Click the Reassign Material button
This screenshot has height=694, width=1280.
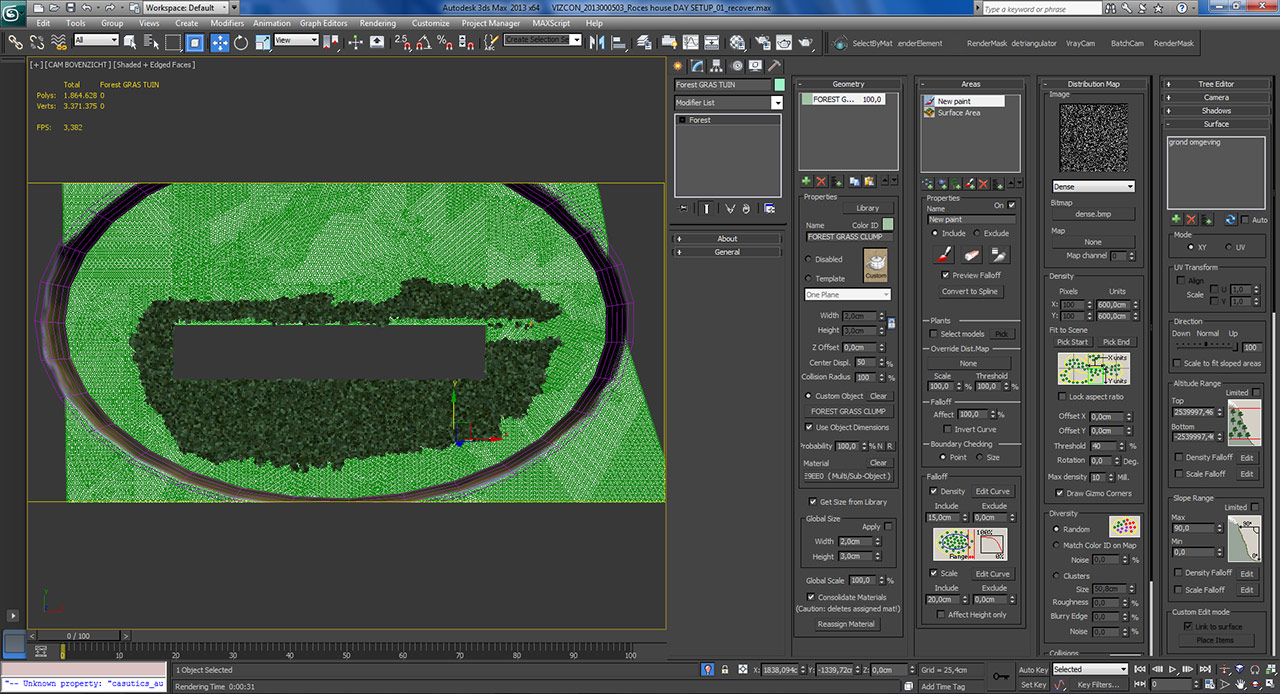846,624
